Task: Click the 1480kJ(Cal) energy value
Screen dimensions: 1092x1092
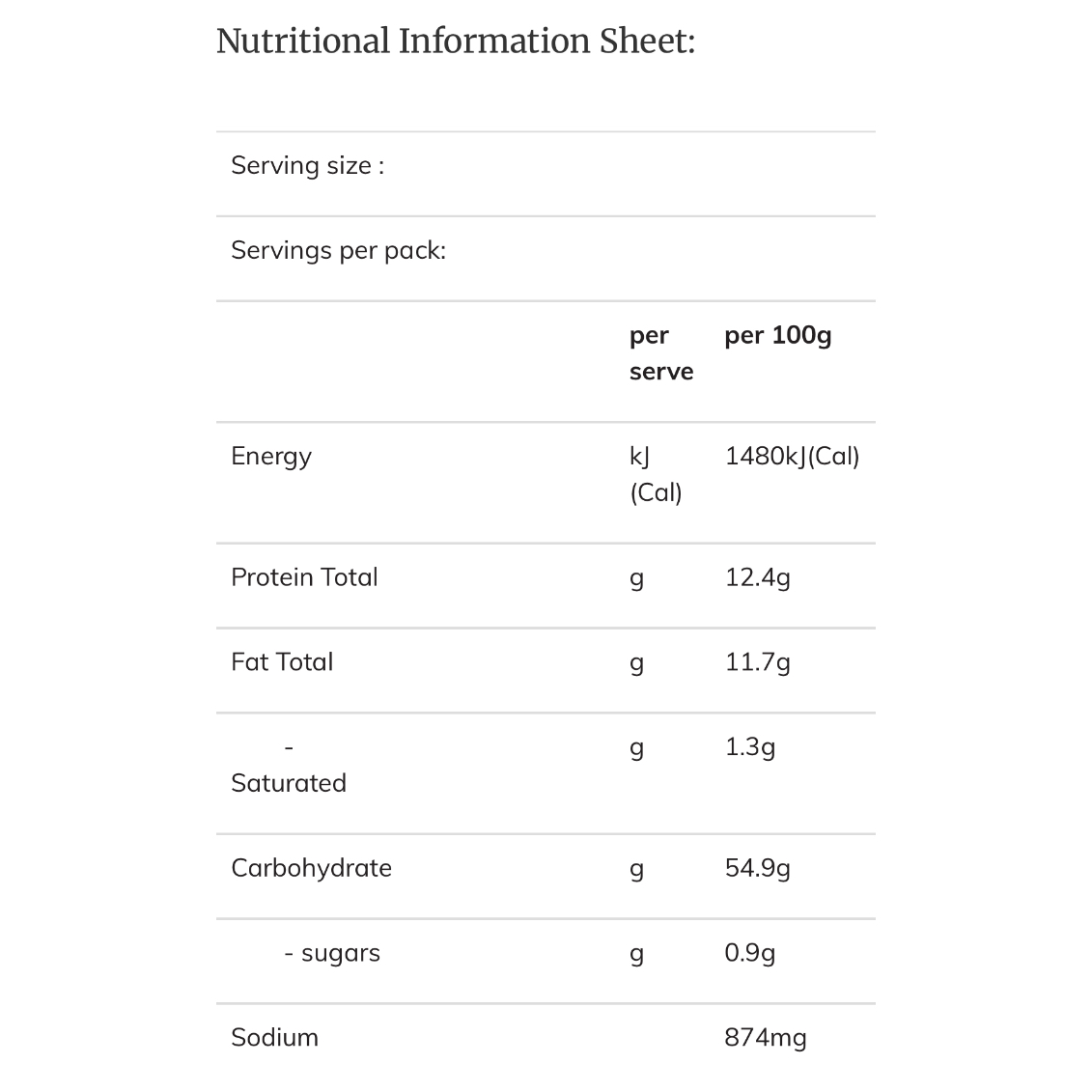Action: point(792,456)
